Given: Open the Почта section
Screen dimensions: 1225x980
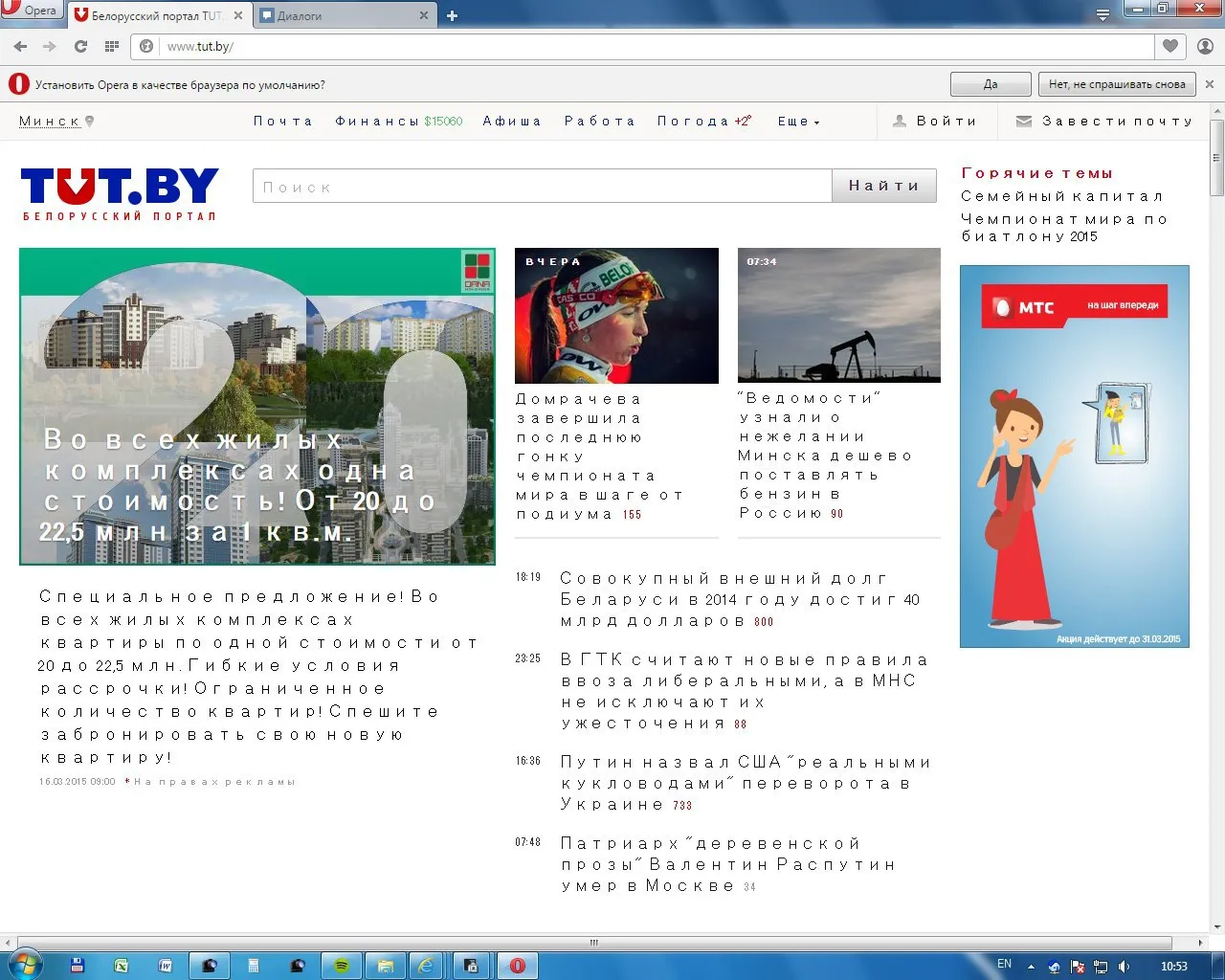Looking at the screenshot, I should 283,122.
